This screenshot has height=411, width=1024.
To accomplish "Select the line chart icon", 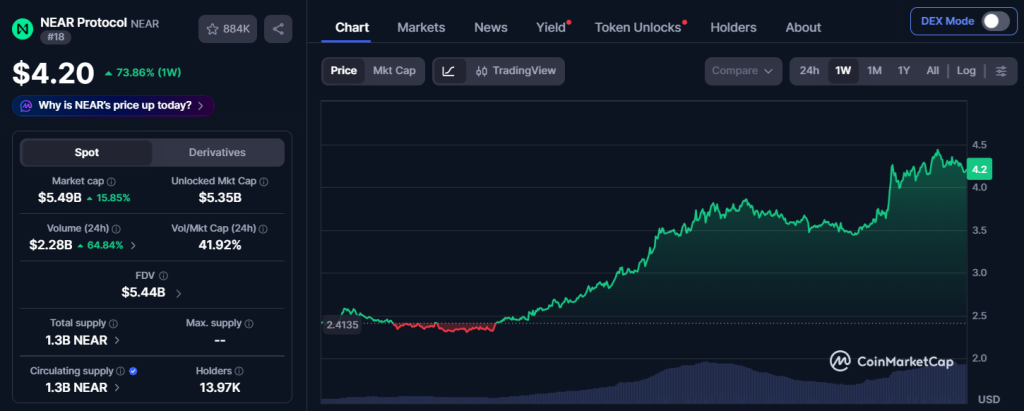I will (449, 71).
